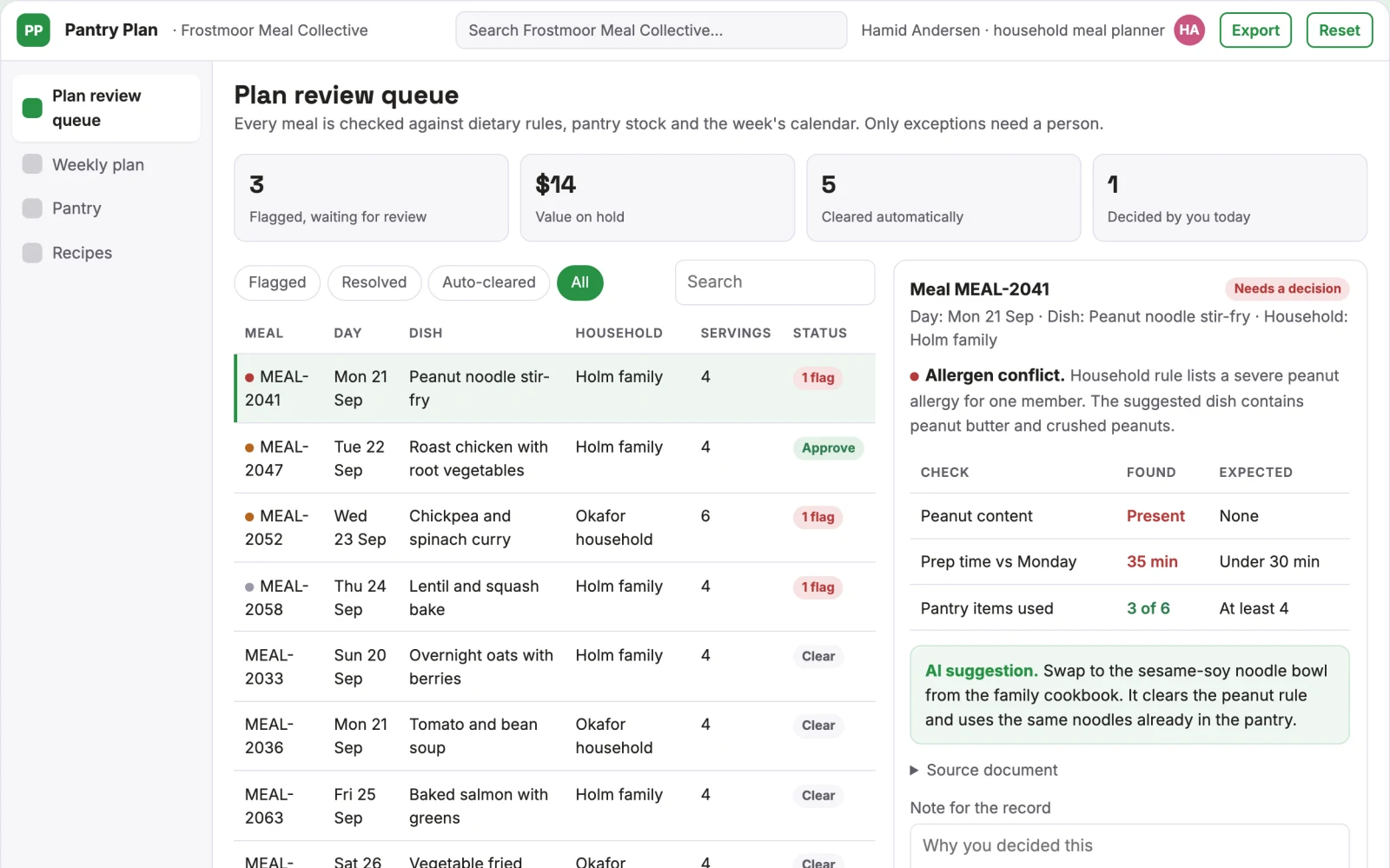The height and width of the screenshot is (868, 1390).
Task: Open the Baked salmon with greens row
Action: tap(555, 806)
